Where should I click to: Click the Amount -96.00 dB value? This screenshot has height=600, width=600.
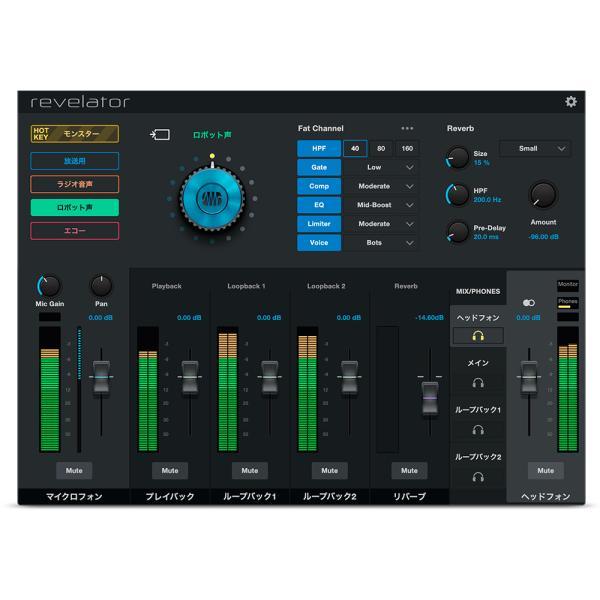[543, 237]
